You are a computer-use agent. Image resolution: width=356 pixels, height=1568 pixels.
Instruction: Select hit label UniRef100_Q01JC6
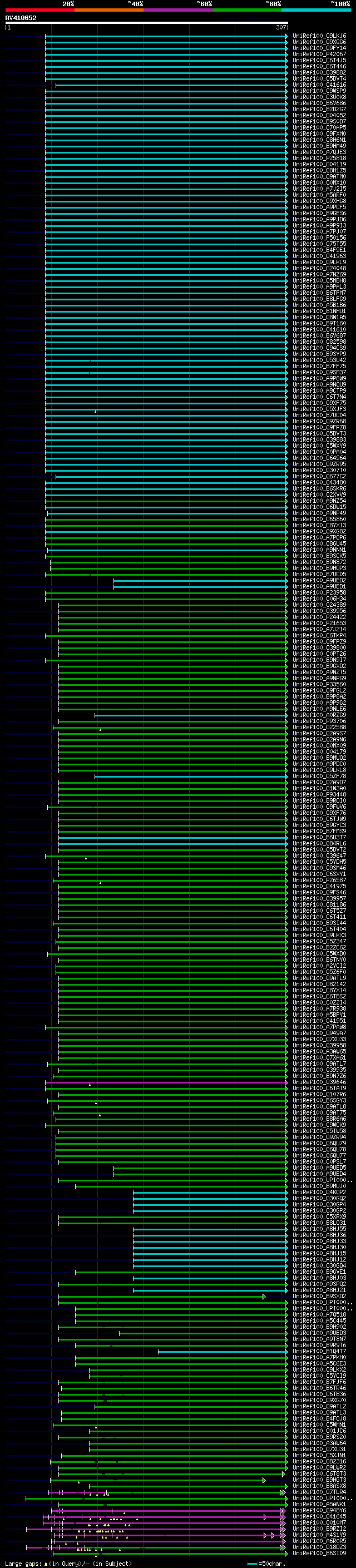(319, 1431)
